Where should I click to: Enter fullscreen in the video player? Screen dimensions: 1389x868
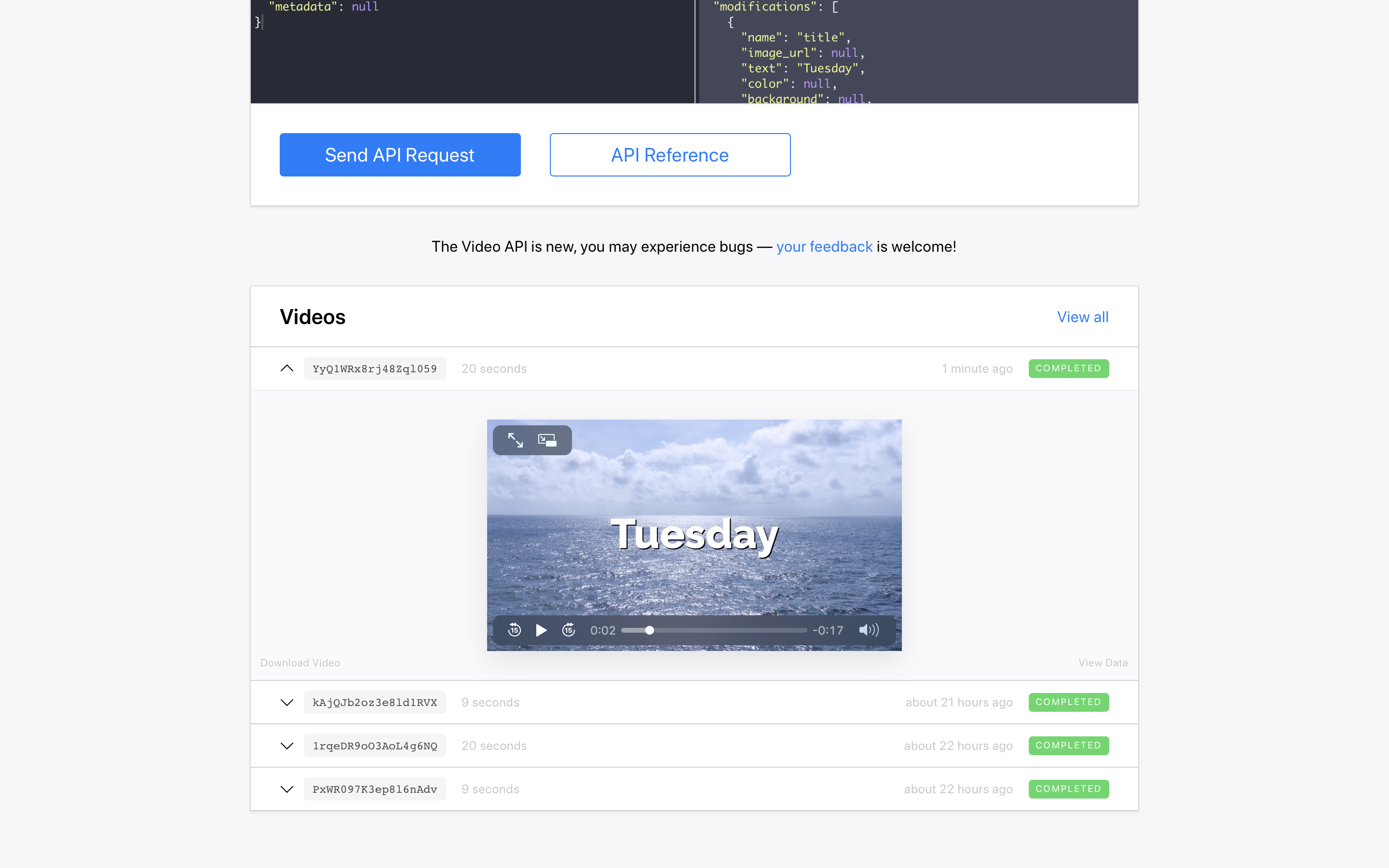tap(515, 440)
